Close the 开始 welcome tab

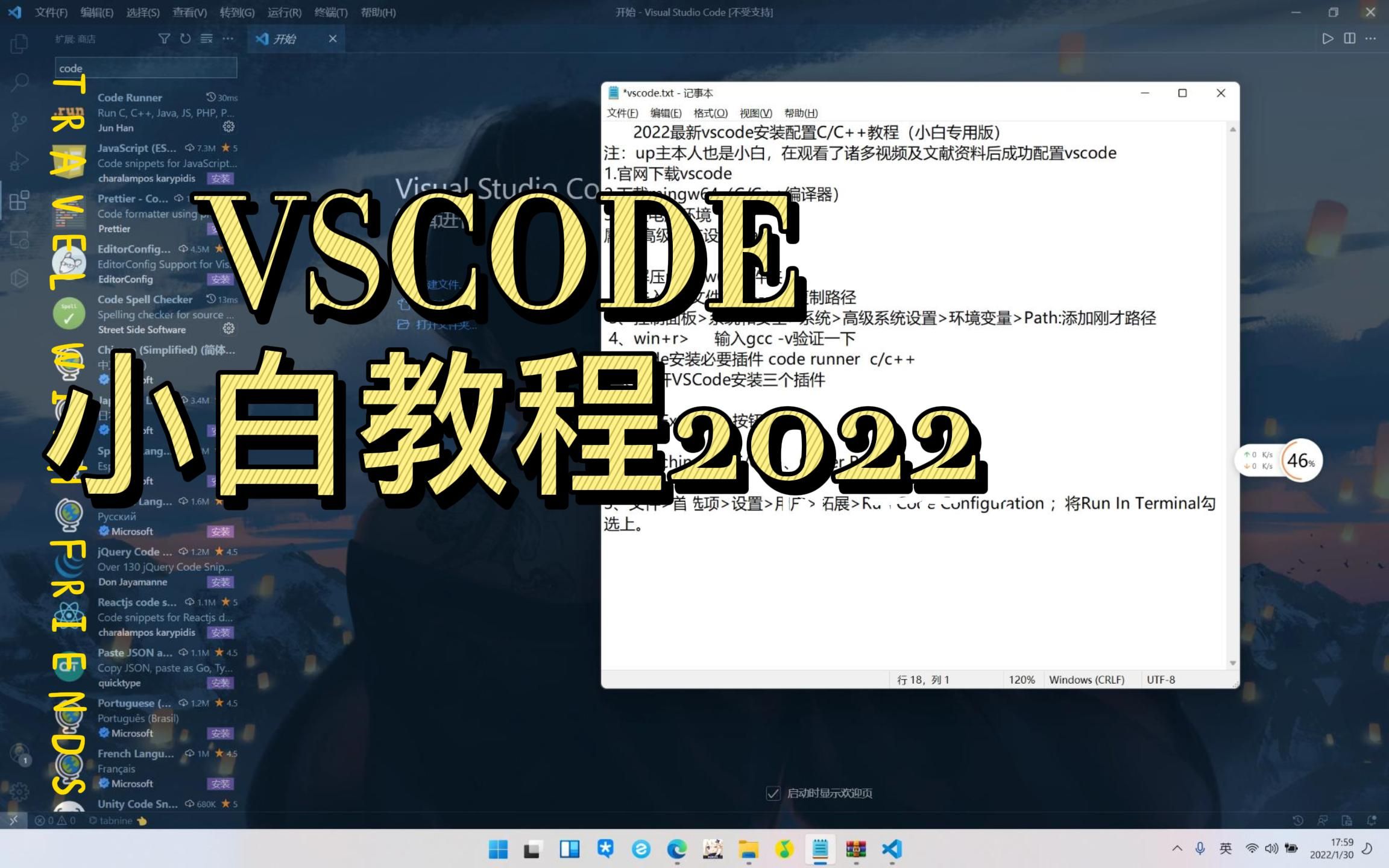333,39
